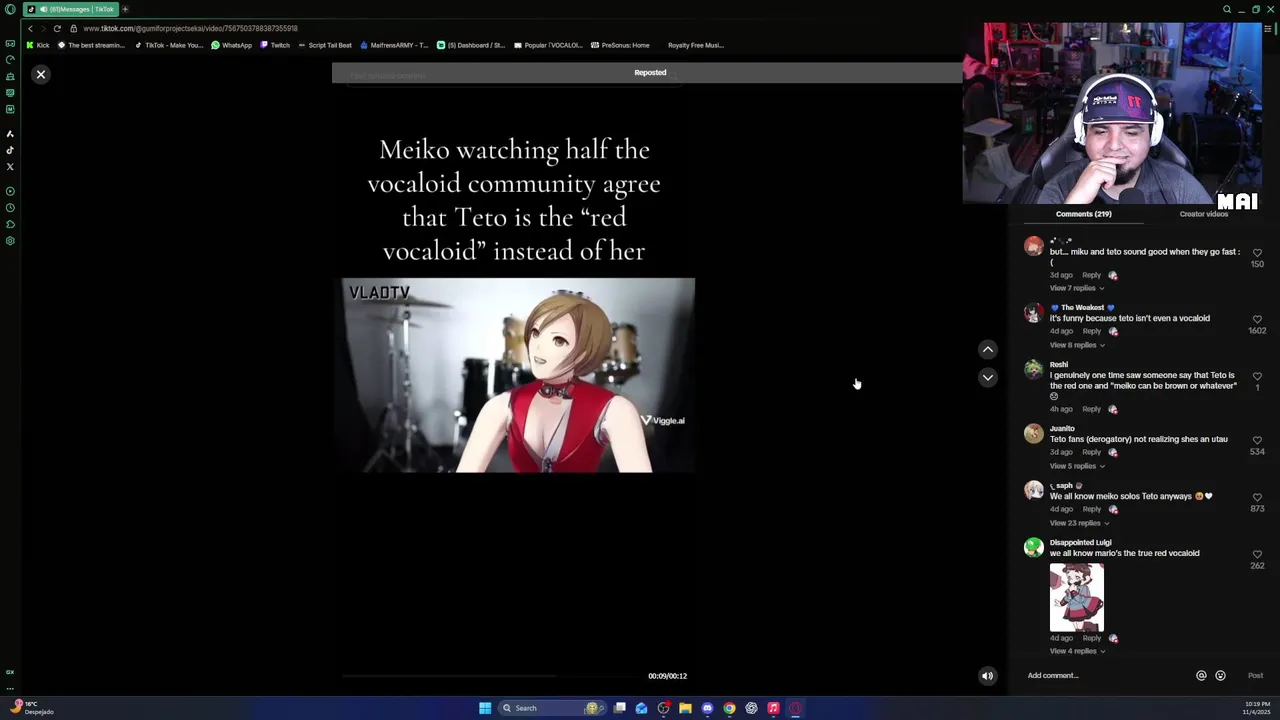Open Opera GX from the taskbar

click(795, 708)
